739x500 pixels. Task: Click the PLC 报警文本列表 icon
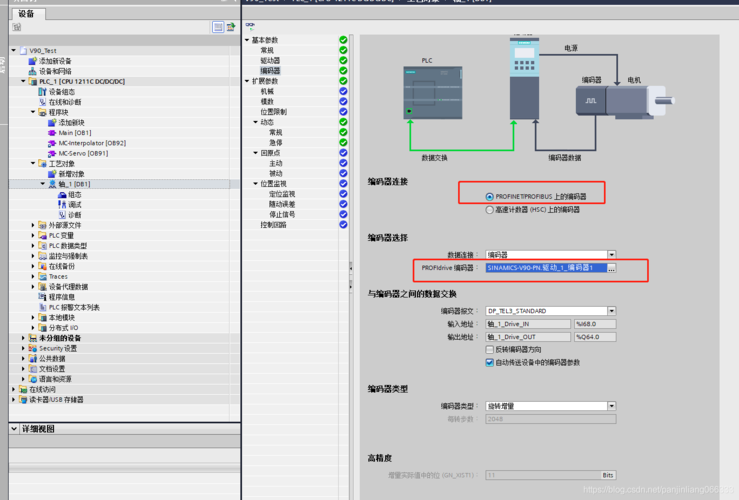click(42, 307)
